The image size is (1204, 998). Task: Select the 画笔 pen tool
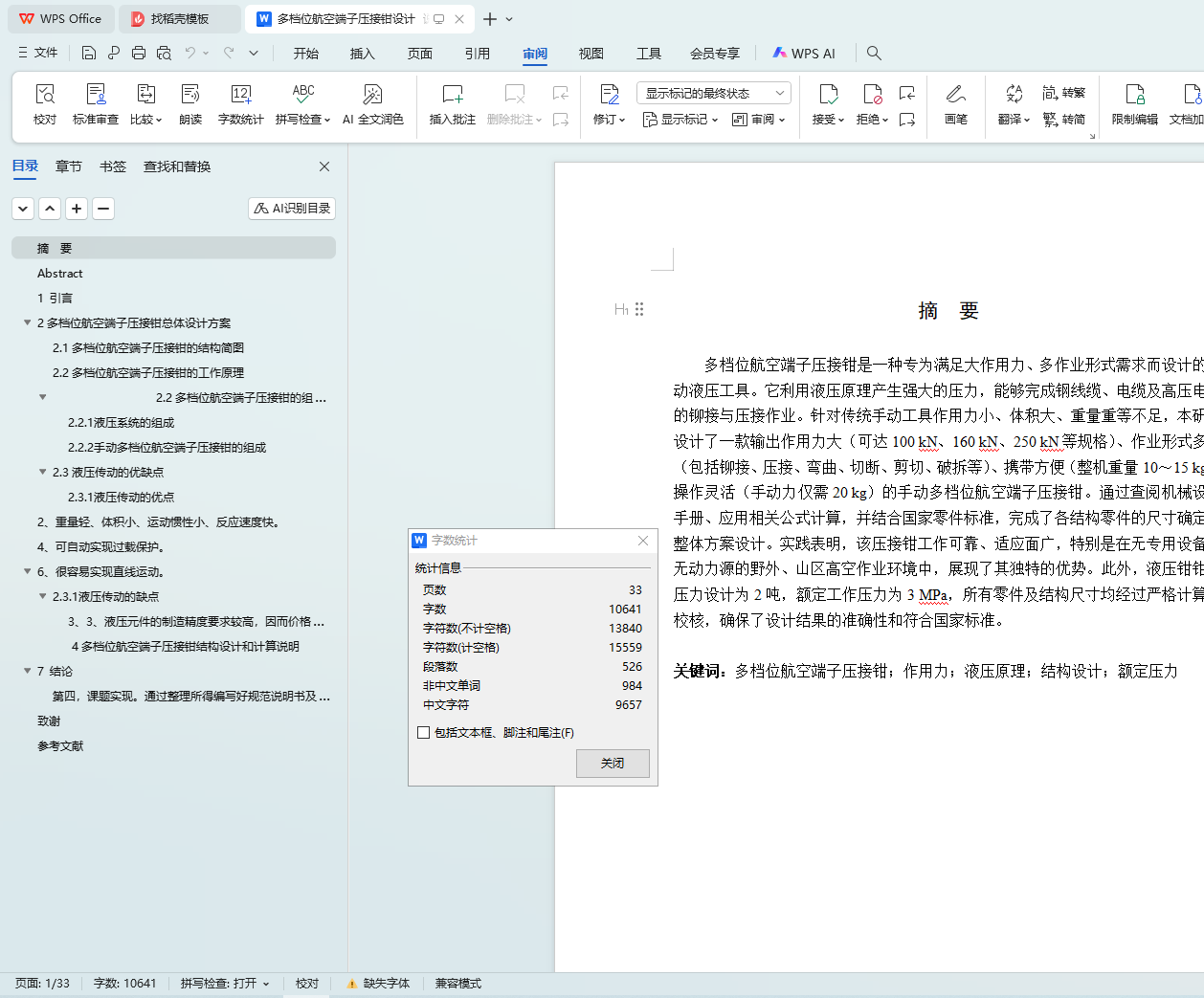[x=956, y=104]
